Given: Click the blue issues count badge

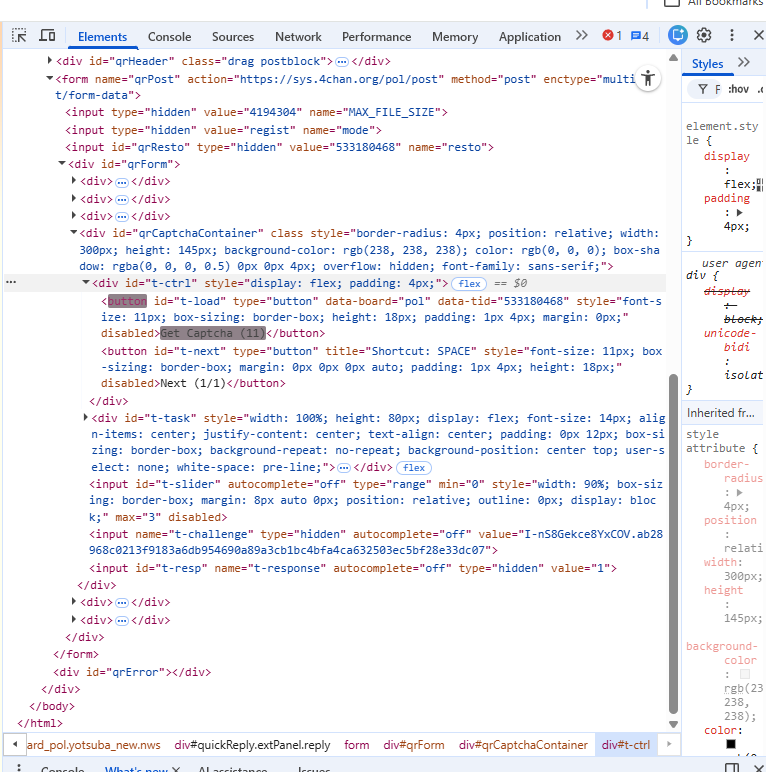Looking at the screenshot, I should tap(640, 36).
